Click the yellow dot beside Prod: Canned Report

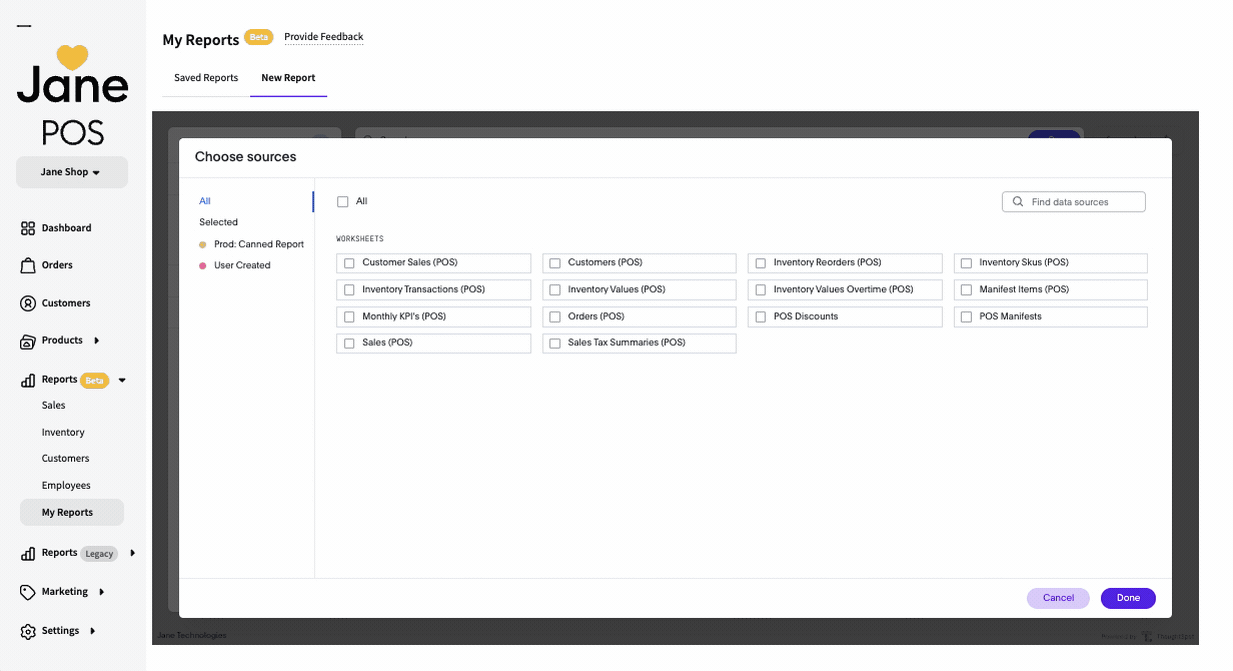[x=203, y=244]
